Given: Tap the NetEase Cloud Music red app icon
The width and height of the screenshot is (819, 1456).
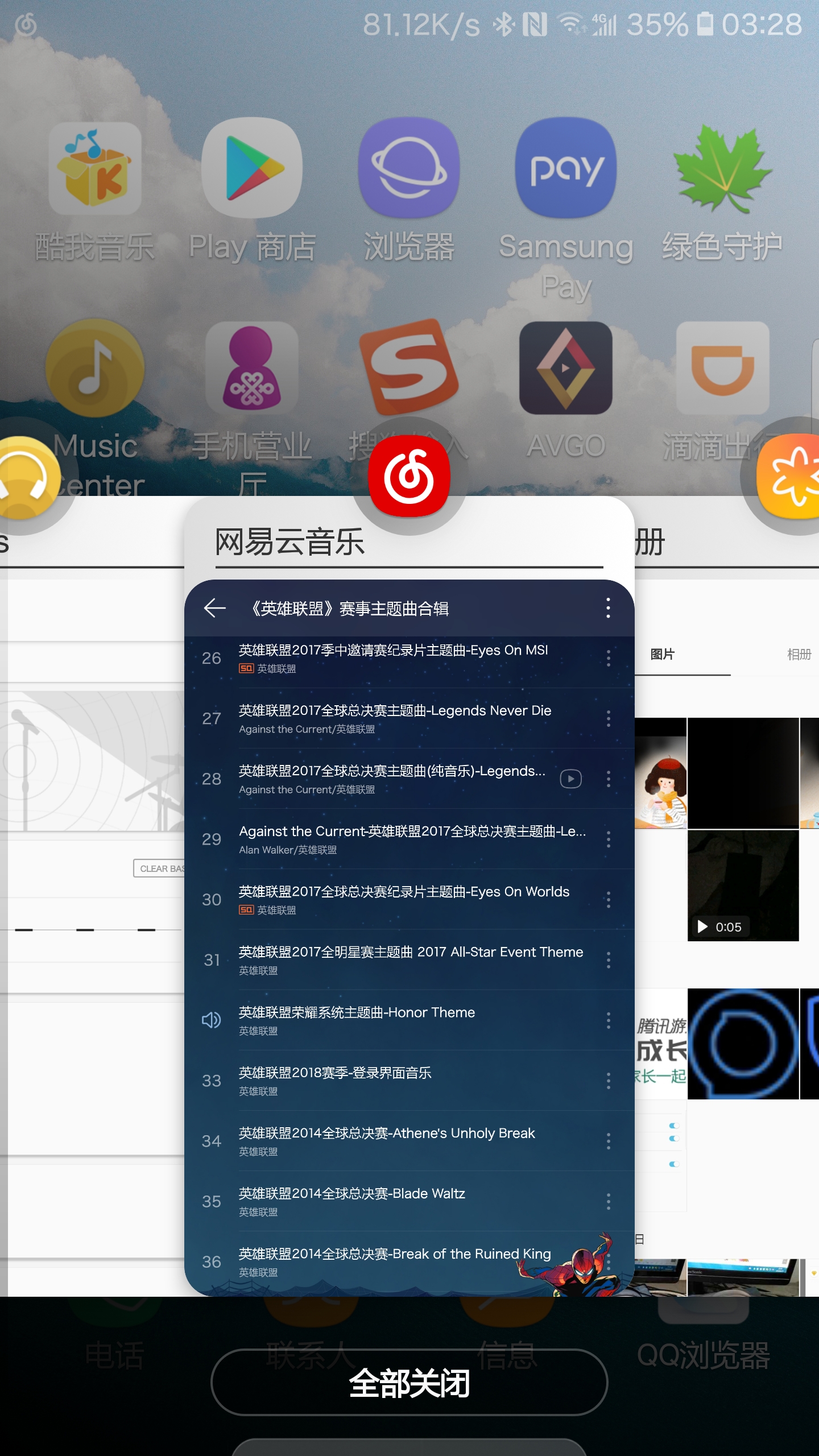Looking at the screenshot, I should point(409,475).
